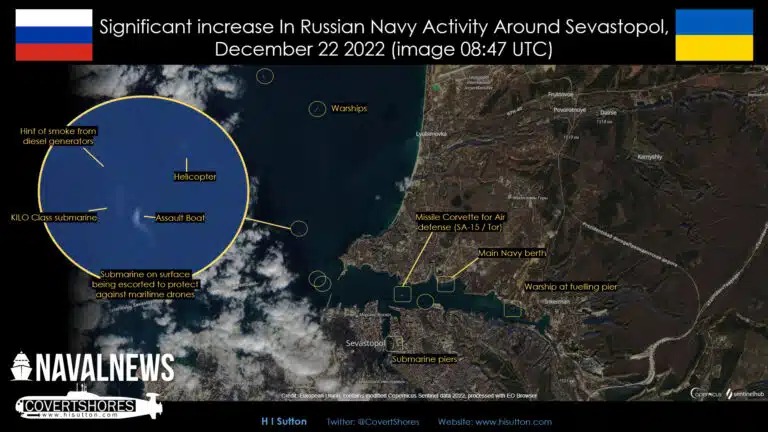This screenshot has width=768, height=432.
Task: Click the Assault Boat label
Action: (x=180, y=217)
